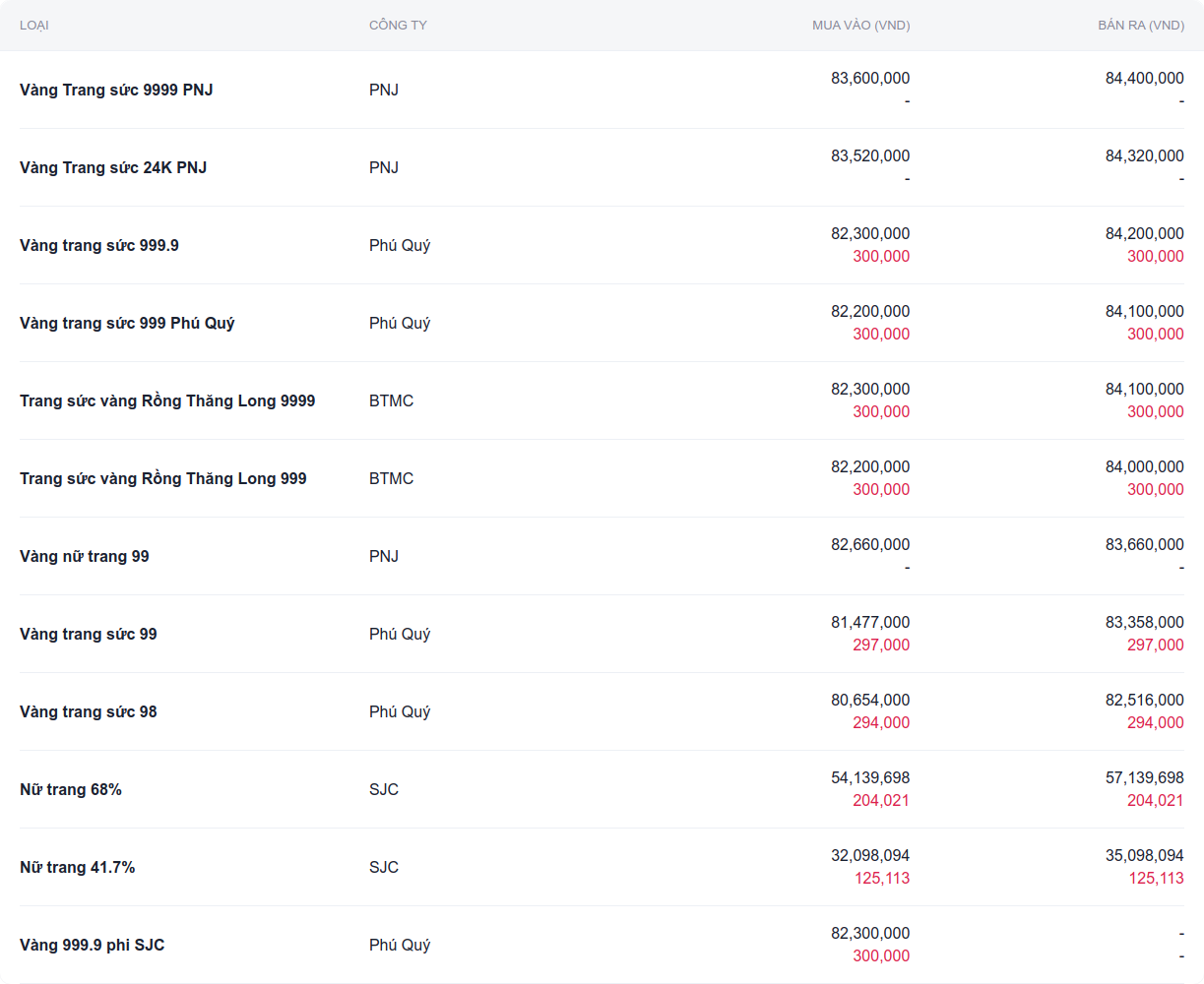Viewport: 1204px width, 984px height.
Task: Click sell price 83,660,000
Action: click(x=1145, y=544)
